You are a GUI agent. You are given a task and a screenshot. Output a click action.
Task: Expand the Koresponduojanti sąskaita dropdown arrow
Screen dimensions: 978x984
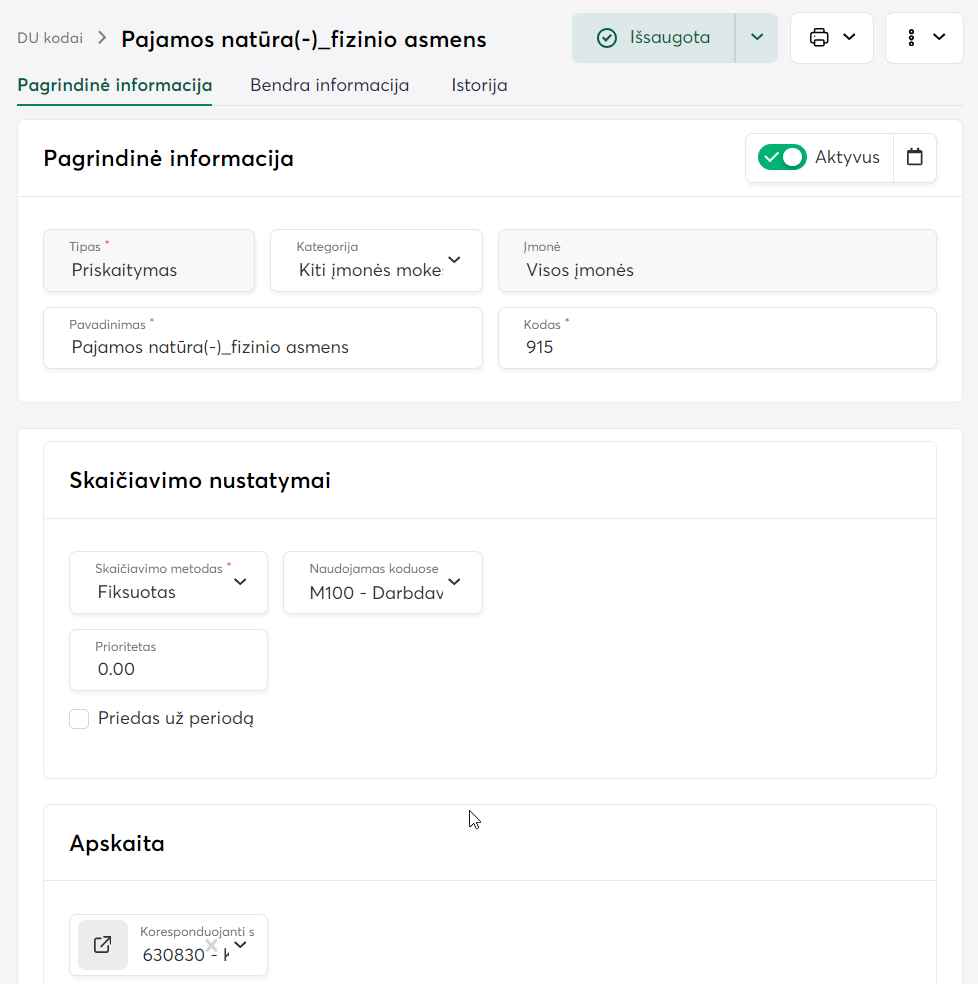point(240,945)
